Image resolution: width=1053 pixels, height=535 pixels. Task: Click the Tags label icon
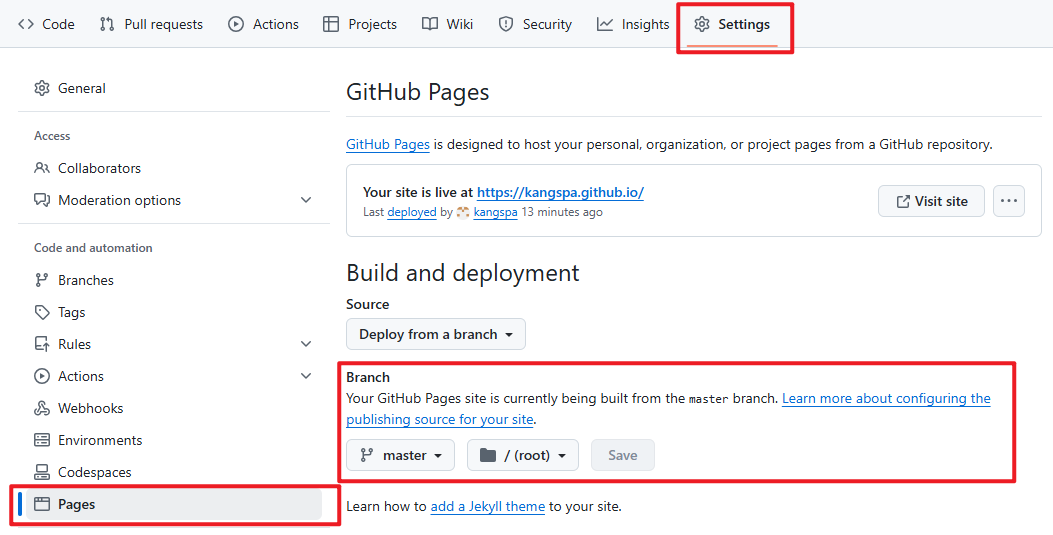pyautogui.click(x=42, y=312)
